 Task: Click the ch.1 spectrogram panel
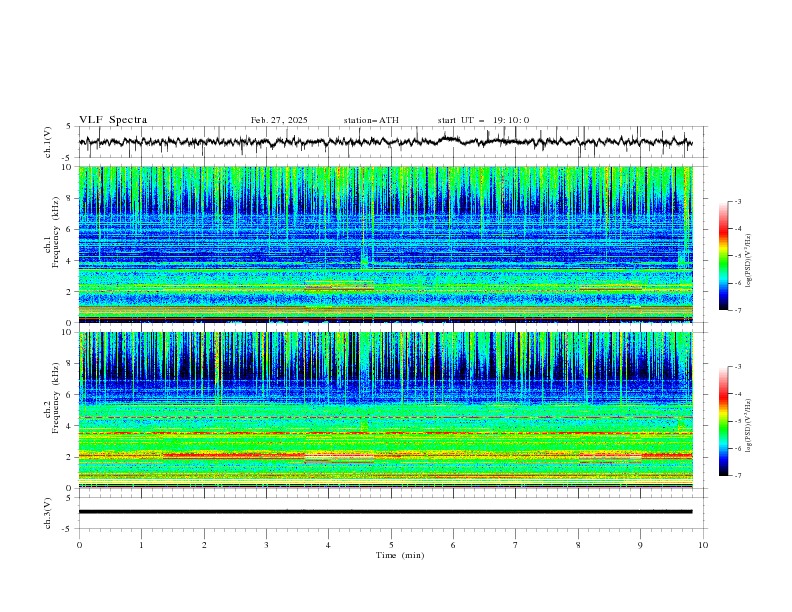click(385, 244)
